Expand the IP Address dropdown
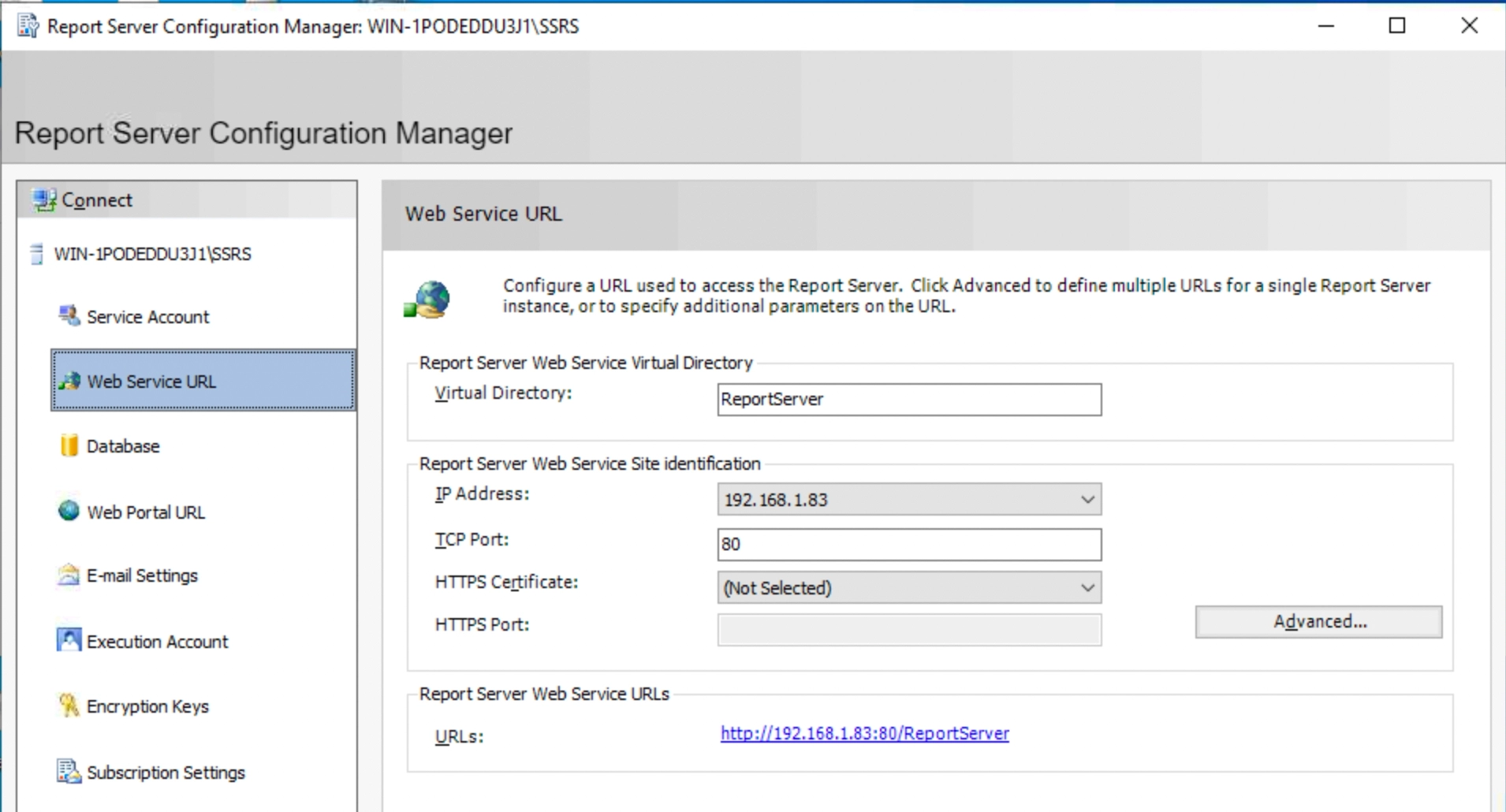1506x812 pixels. click(1087, 500)
